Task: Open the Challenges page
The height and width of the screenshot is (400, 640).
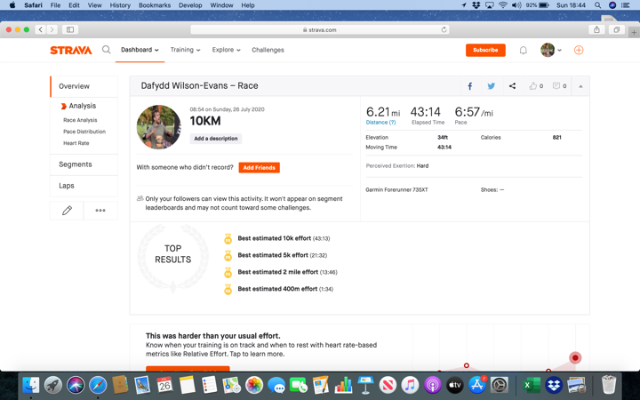Action: pos(268,50)
